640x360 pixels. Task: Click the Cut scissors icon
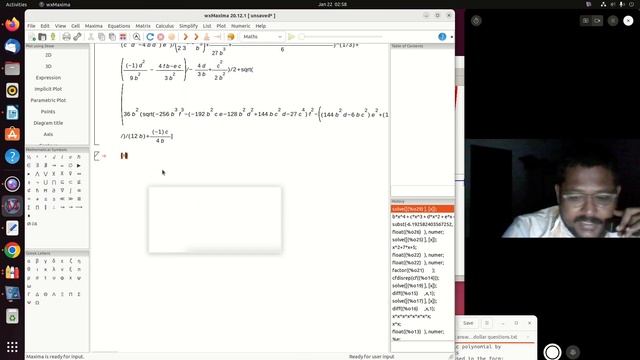[x=91, y=37]
